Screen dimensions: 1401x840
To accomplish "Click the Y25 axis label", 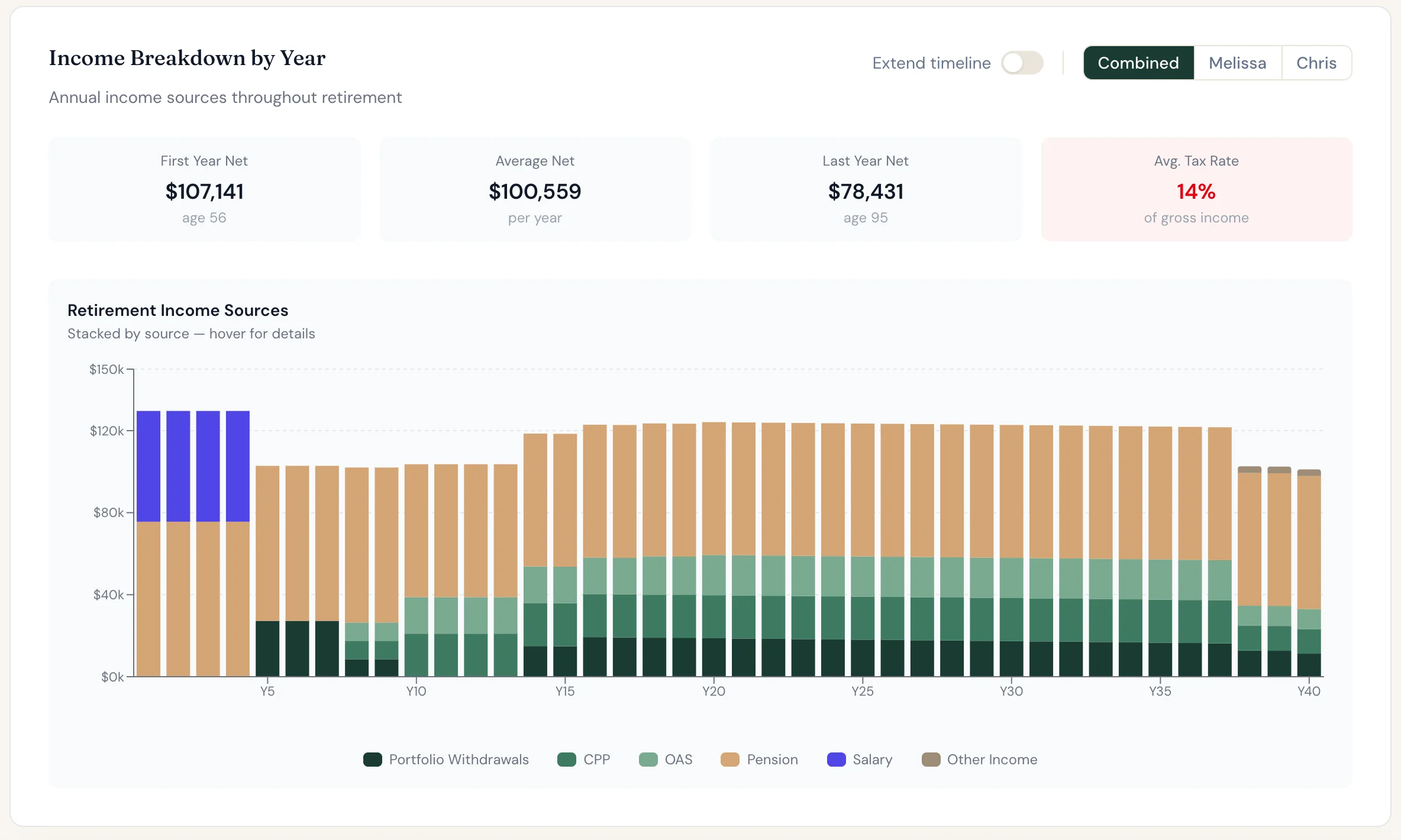I will tap(863, 691).
